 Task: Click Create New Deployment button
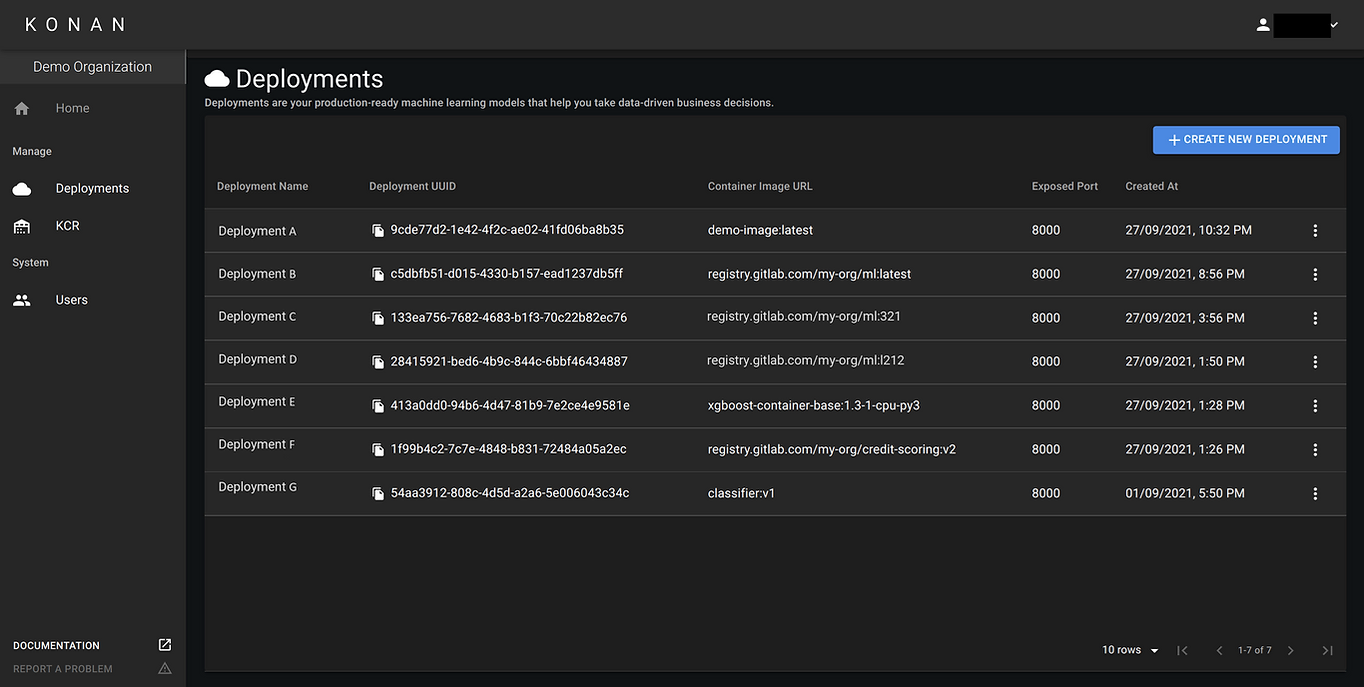[x=1246, y=140]
